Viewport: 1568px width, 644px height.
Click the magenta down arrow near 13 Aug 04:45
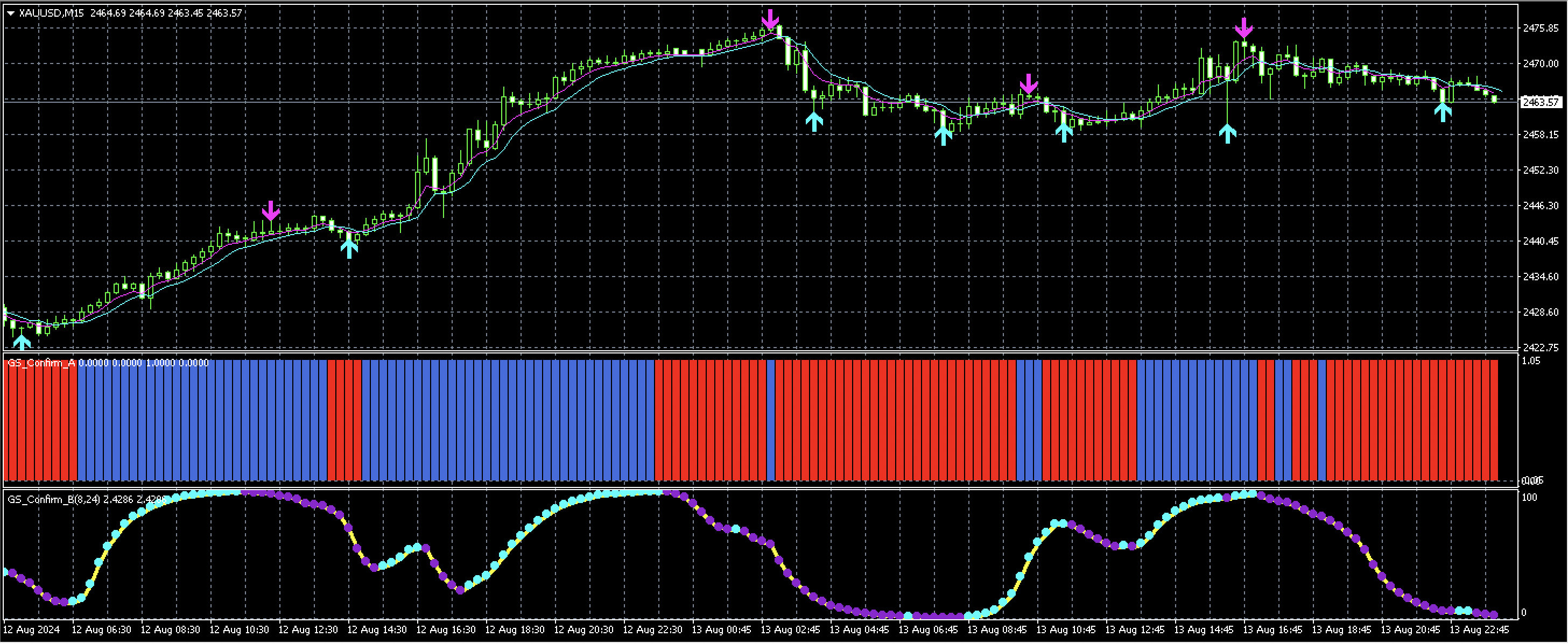click(x=1029, y=82)
